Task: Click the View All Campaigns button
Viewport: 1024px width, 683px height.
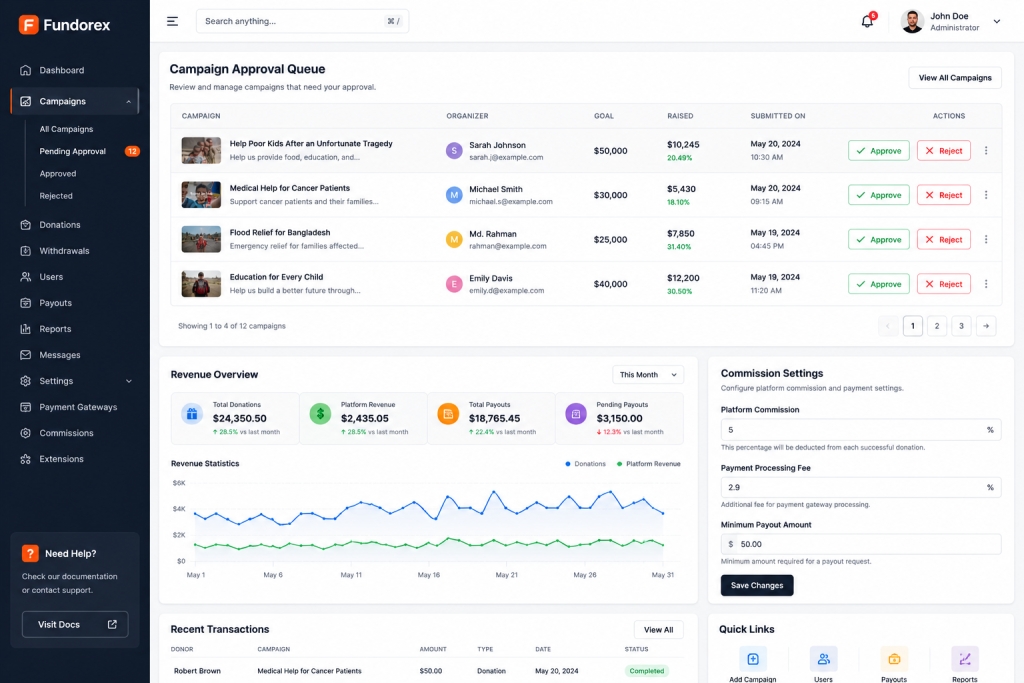Action: 955,78
